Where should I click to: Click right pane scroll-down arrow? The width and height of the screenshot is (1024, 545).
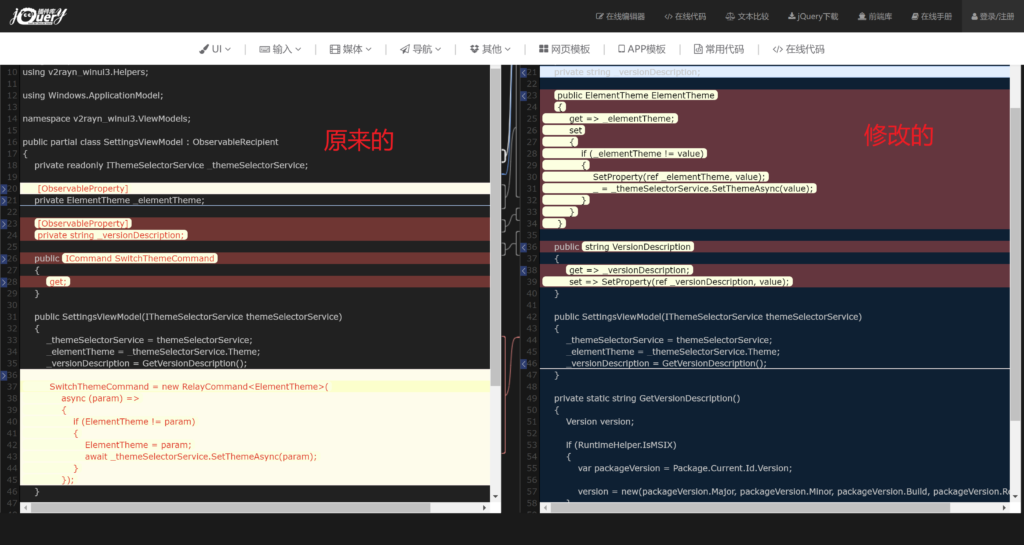(1015, 497)
